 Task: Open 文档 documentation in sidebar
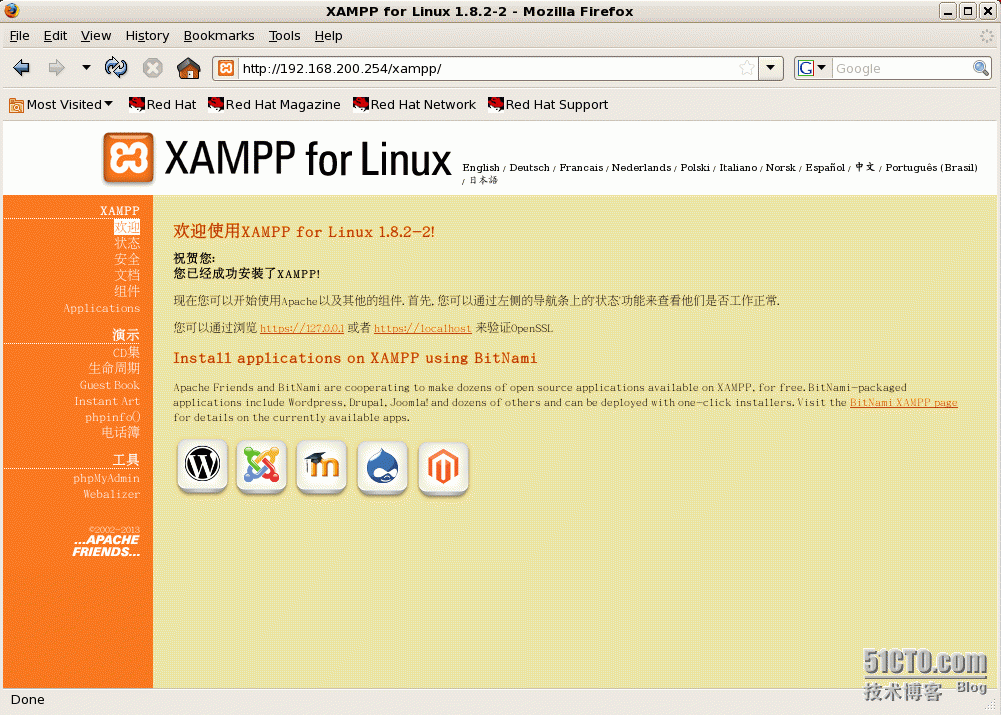(126, 275)
